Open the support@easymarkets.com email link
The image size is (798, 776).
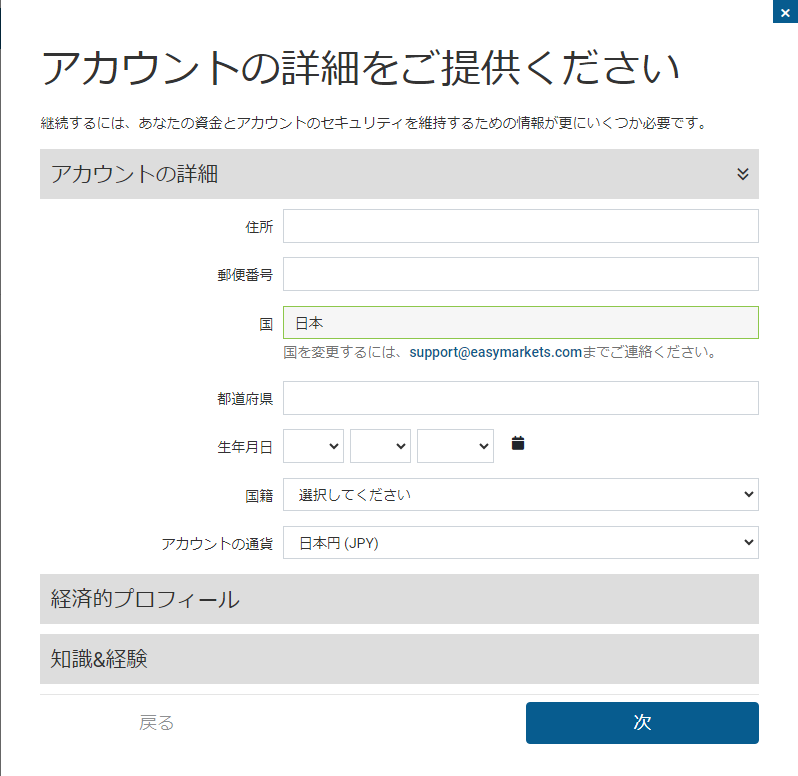(x=495, y=353)
